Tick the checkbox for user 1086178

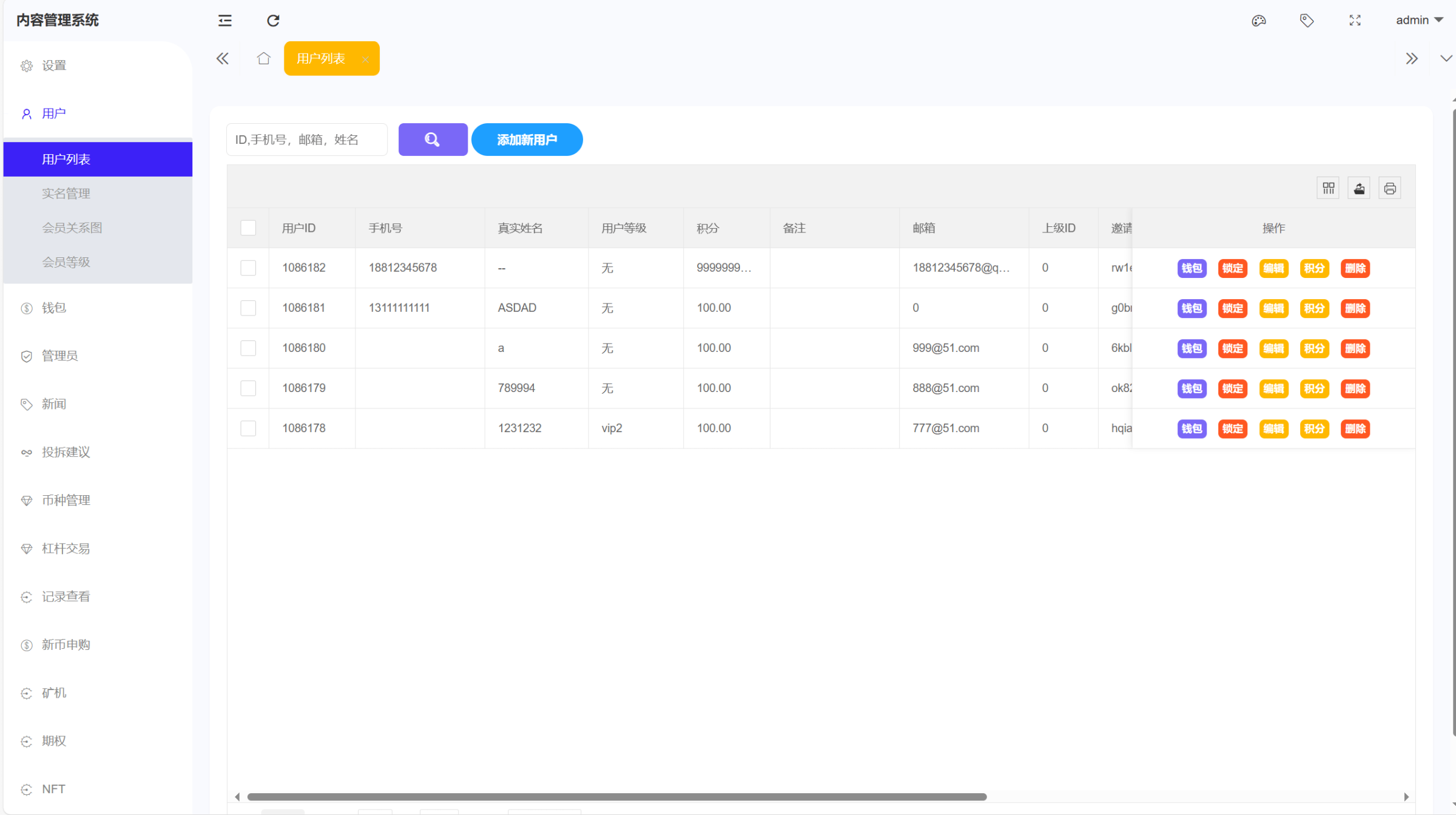click(x=248, y=428)
